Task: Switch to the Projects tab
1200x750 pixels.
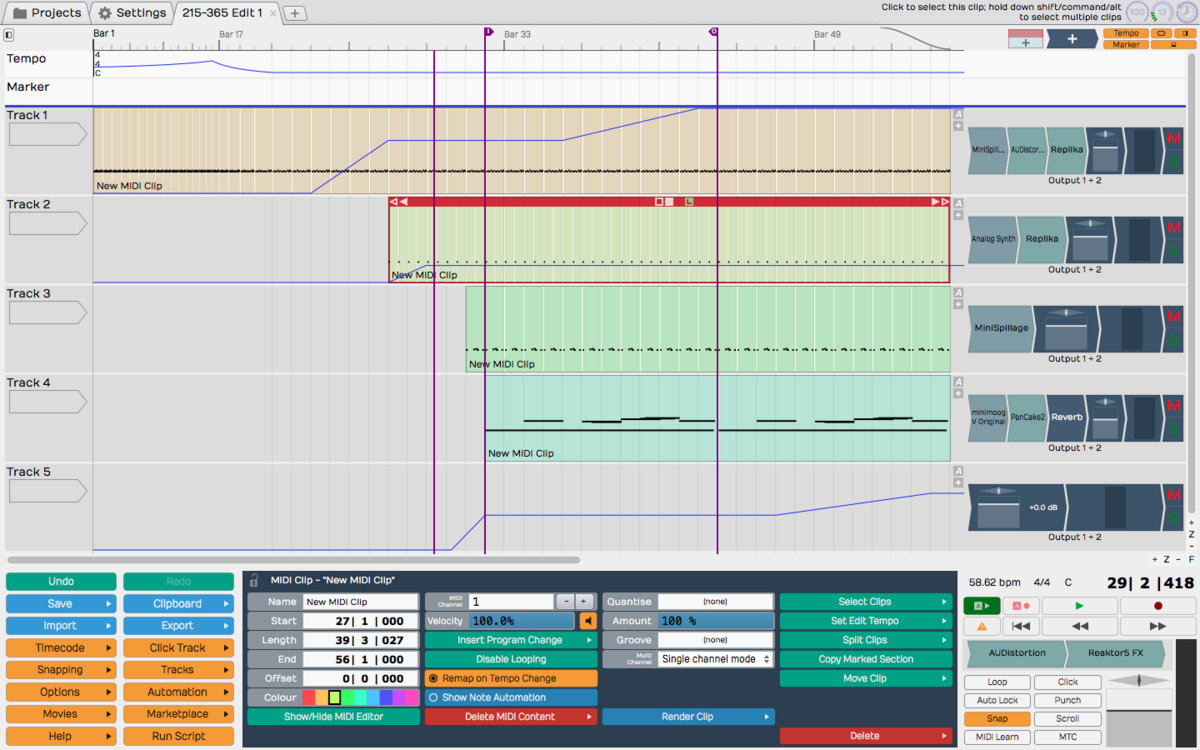Action: (x=47, y=13)
